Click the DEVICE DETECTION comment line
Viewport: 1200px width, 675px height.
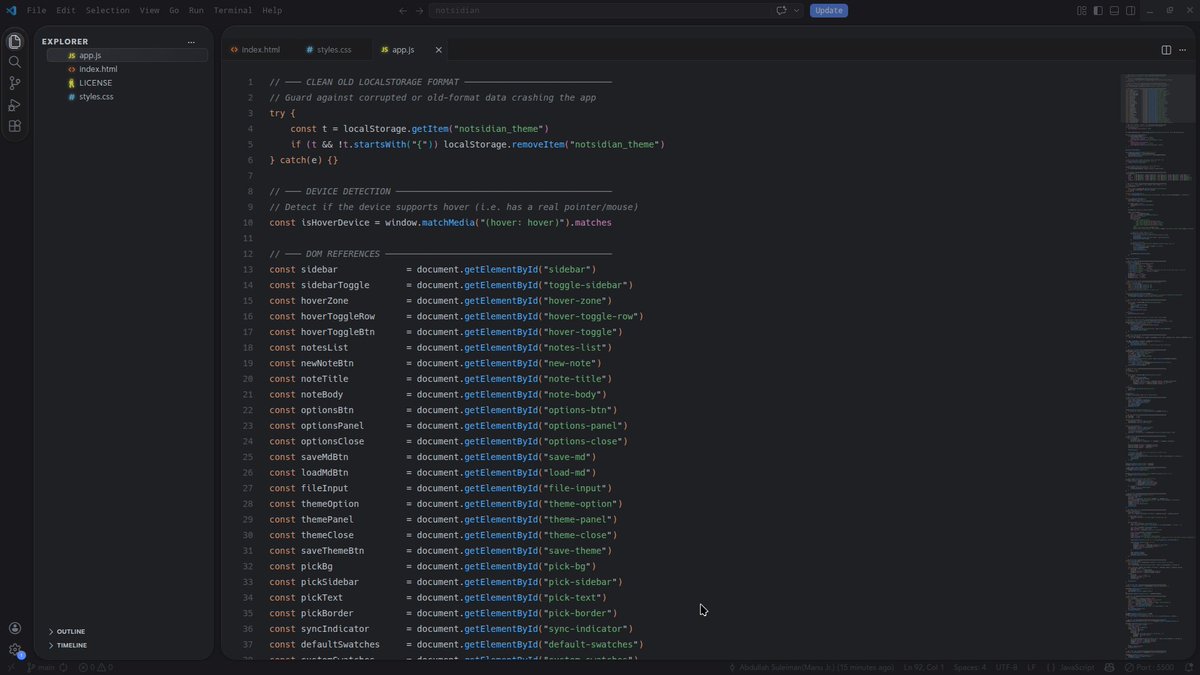[x=440, y=191]
